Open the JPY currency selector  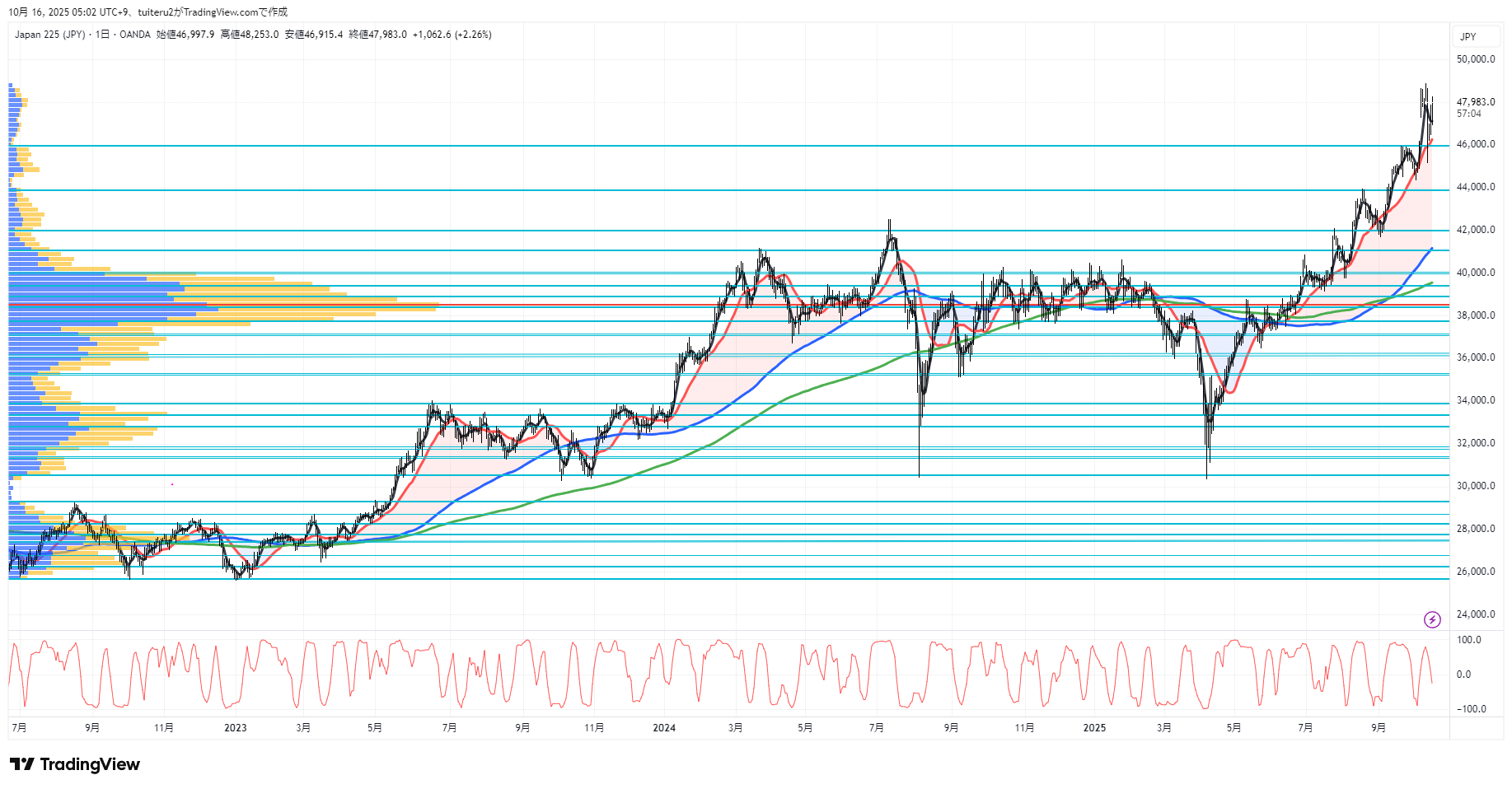(x=1468, y=36)
